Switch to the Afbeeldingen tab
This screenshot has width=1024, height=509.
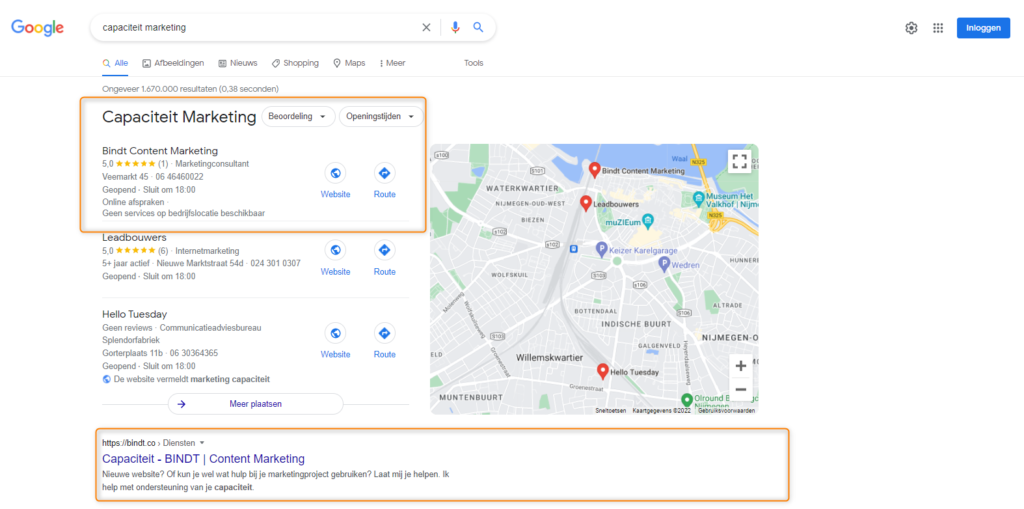(173, 63)
